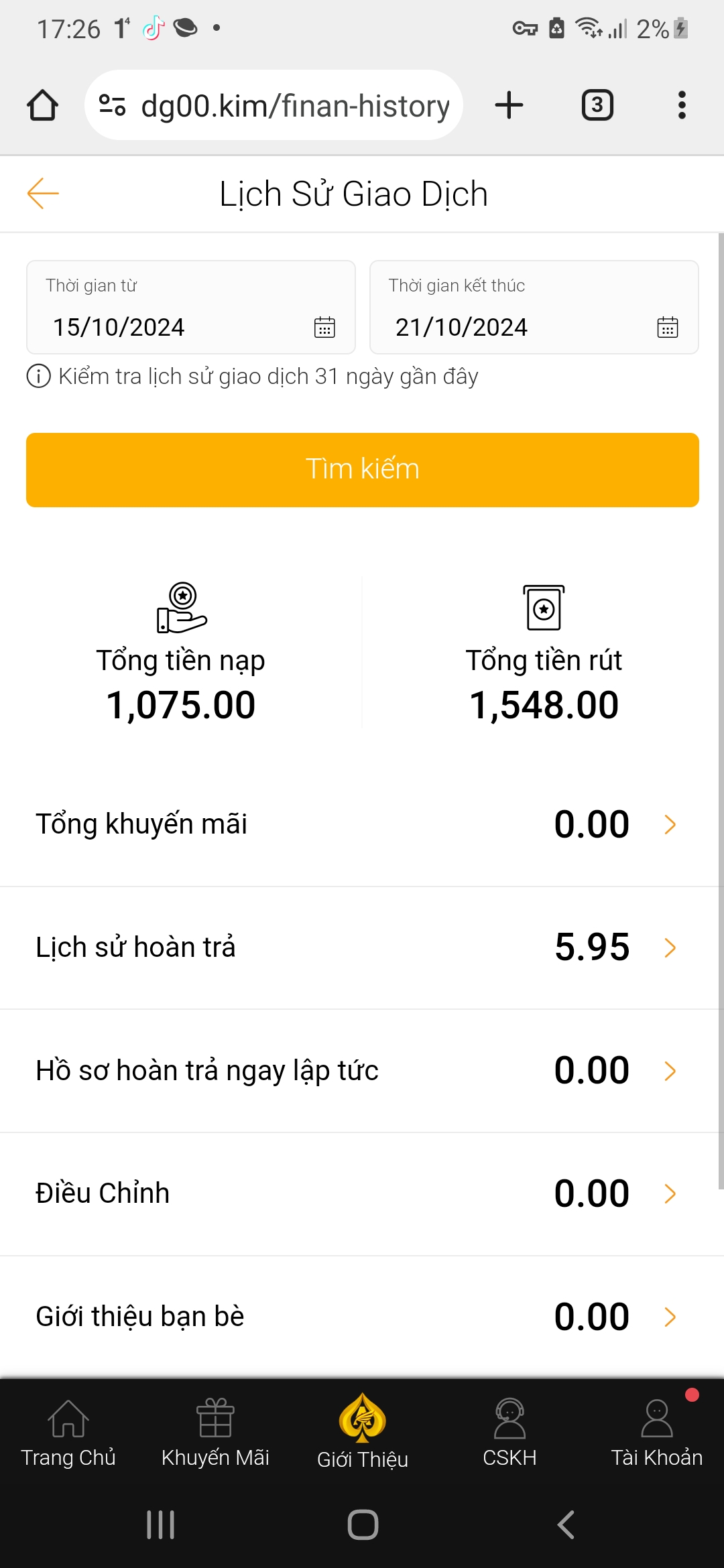Tap the Tổng tiền rút withdrawal icon
724x1568 pixels.
coord(544,608)
